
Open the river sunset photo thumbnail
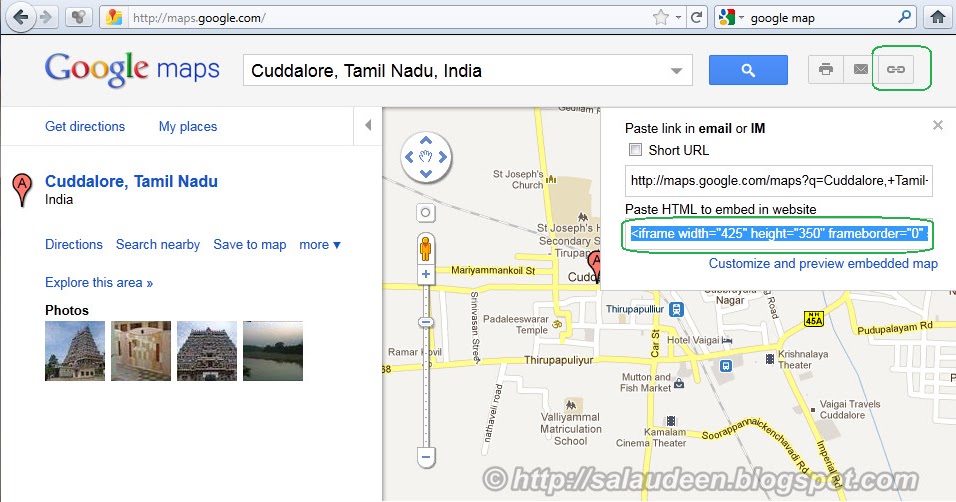tap(273, 351)
